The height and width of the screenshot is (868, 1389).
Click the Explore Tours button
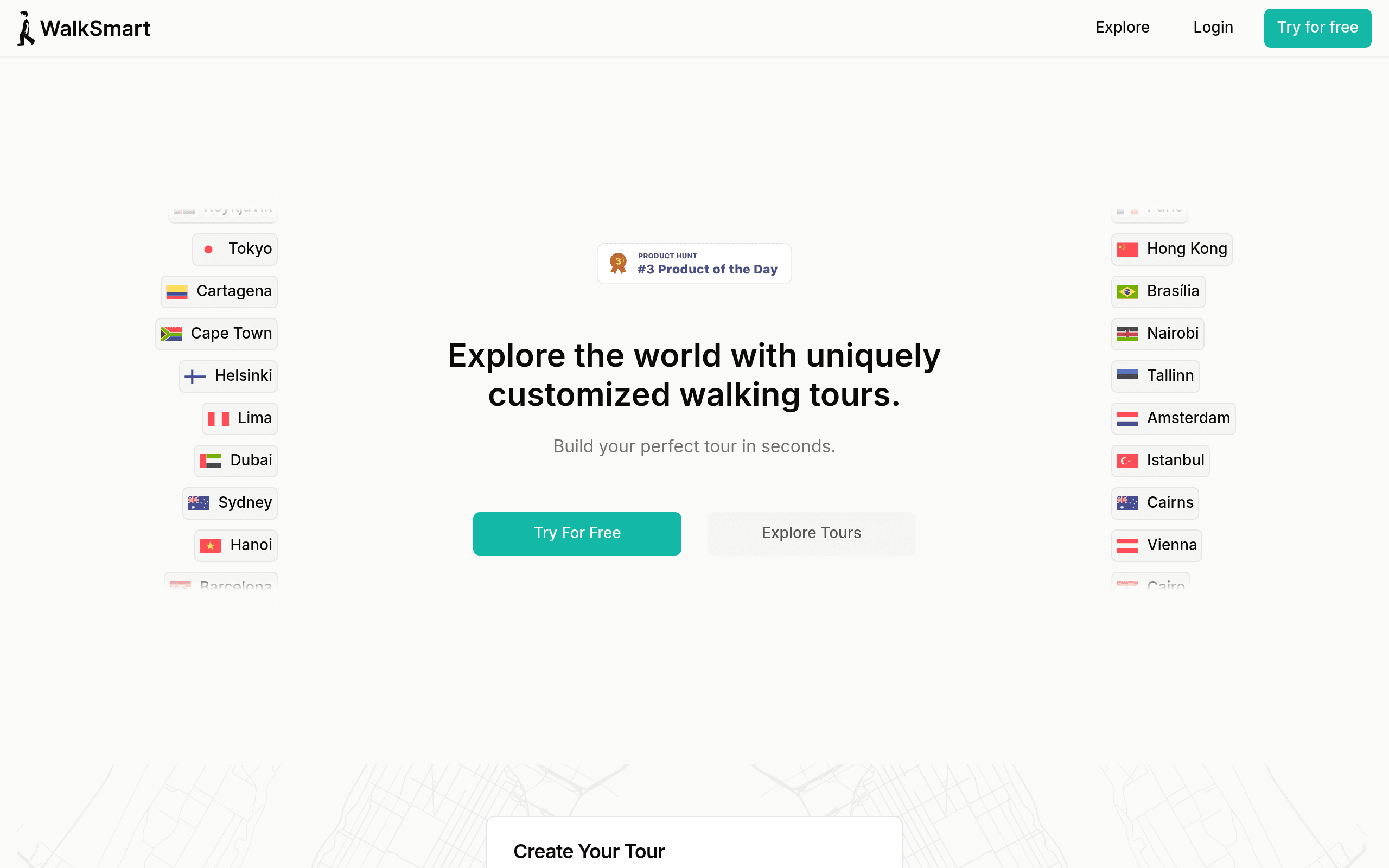[811, 533]
